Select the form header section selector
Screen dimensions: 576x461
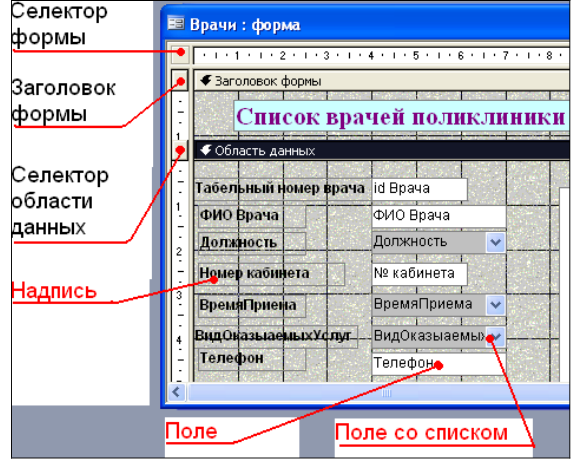(x=180, y=81)
